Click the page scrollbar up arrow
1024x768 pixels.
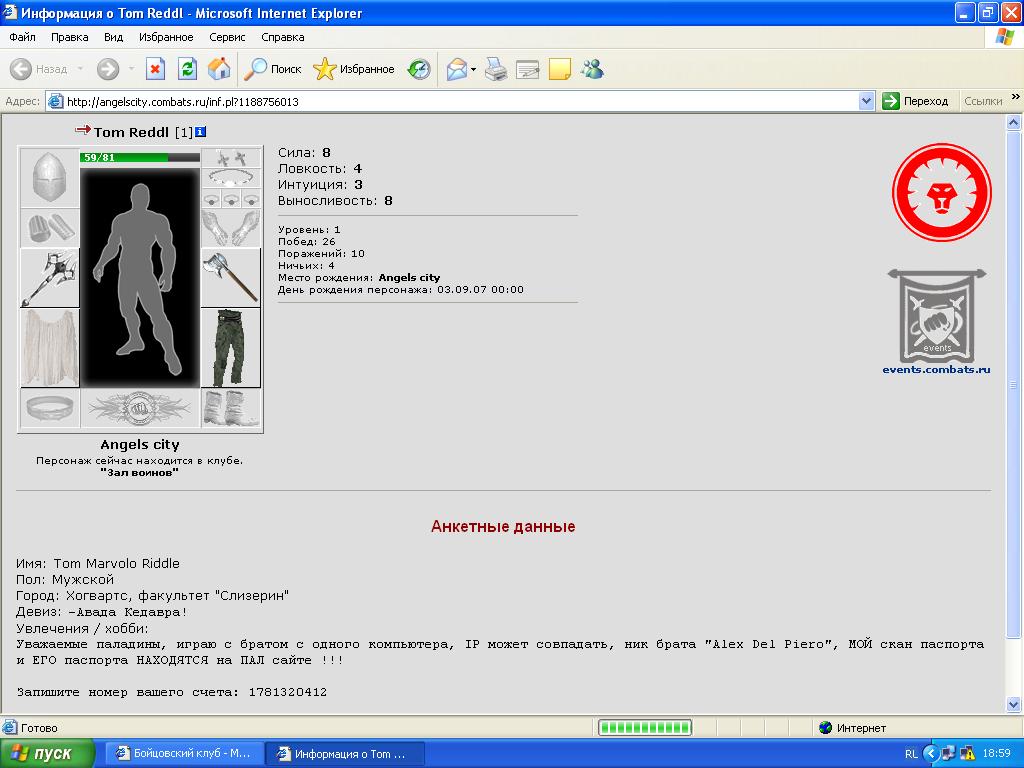(x=1014, y=122)
